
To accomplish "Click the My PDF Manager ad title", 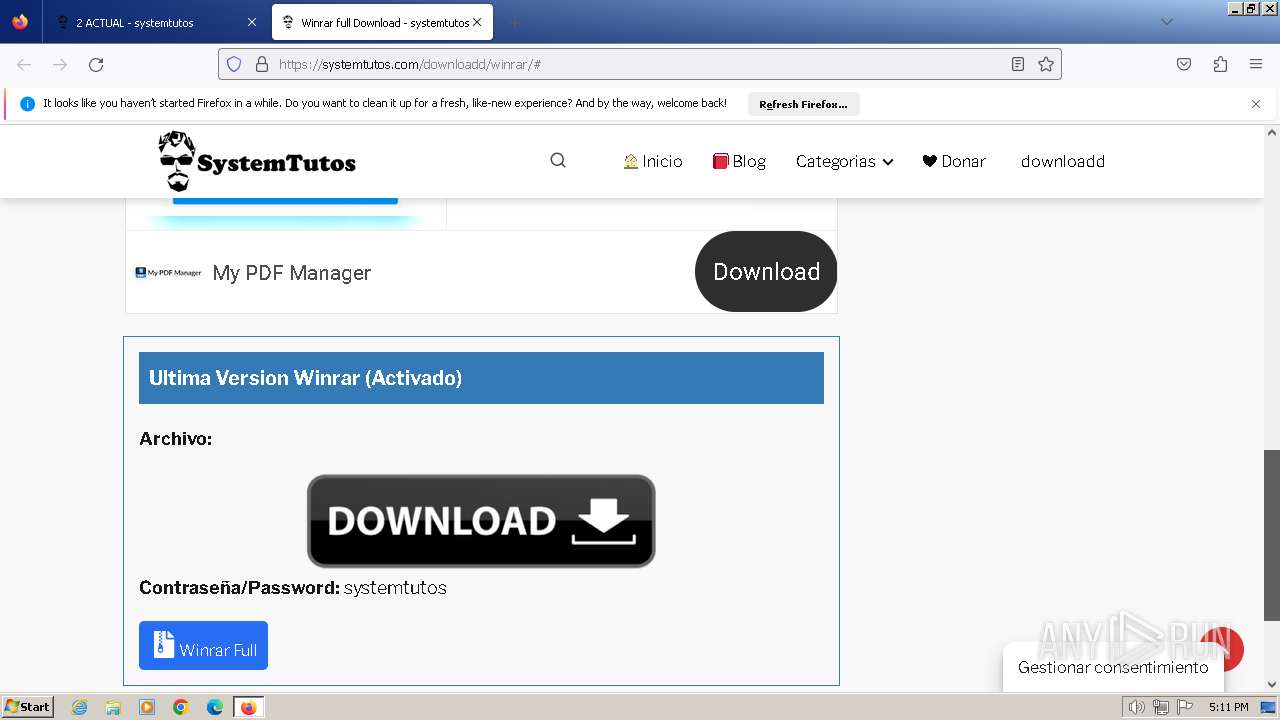I will (x=292, y=273).
